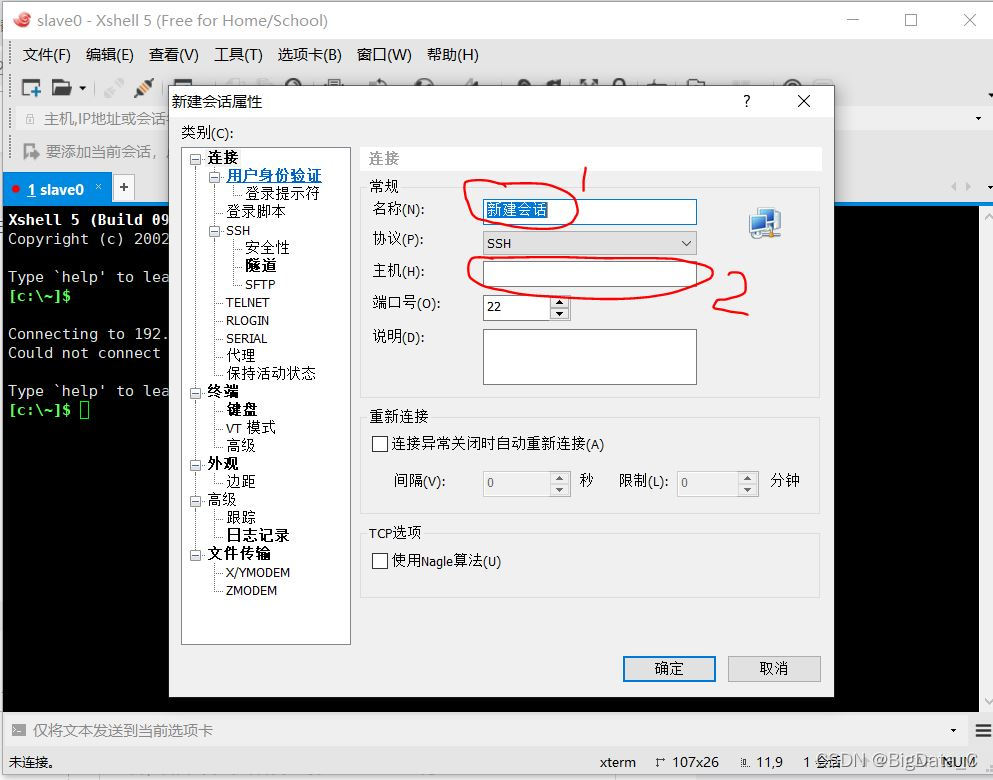Increase 端口号 with the up stepper arrow
Image resolution: width=993 pixels, height=780 pixels.
point(559,302)
